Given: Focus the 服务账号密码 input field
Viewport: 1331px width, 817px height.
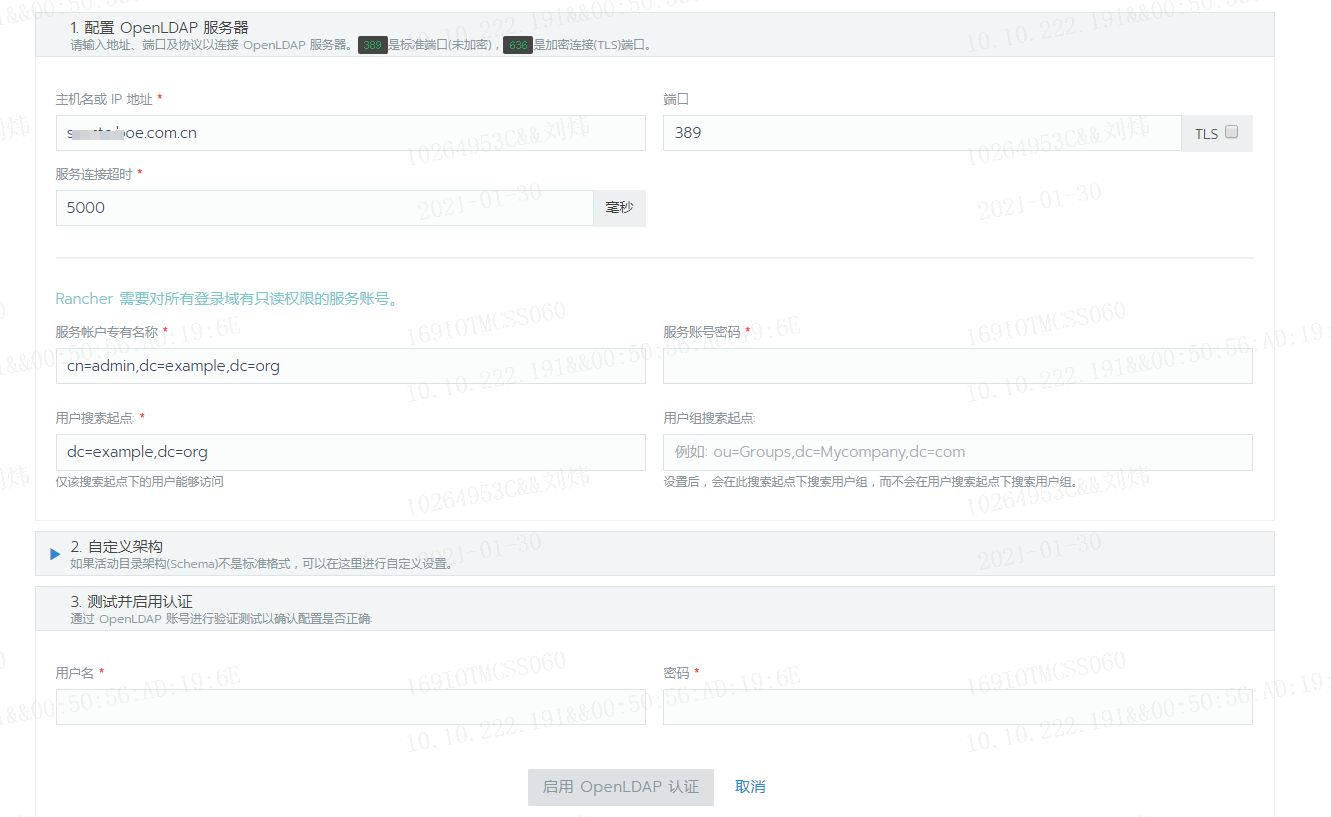Looking at the screenshot, I should tap(958, 366).
